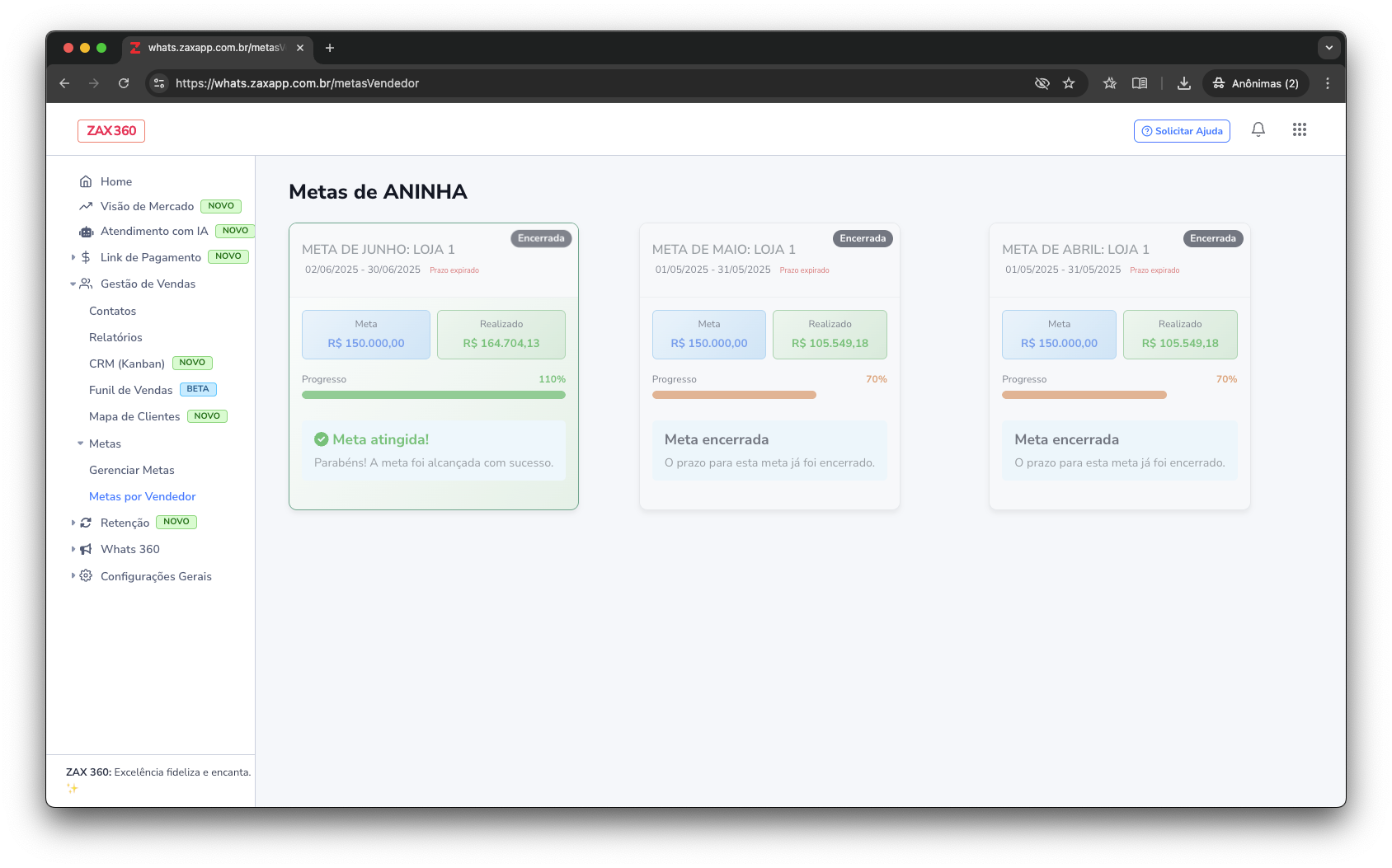Open the apps grid menu icon
This screenshot has width=1392, height=868.
1299,129
